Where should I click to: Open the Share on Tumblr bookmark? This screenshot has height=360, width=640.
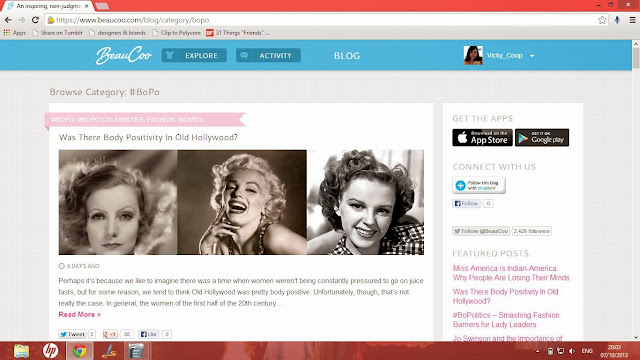58,33
